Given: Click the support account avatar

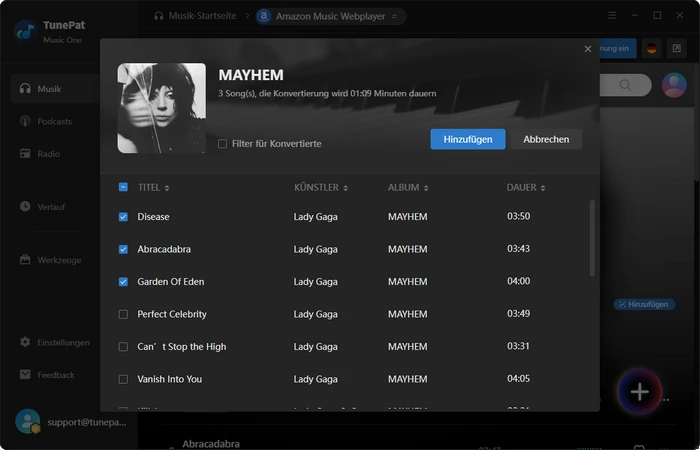Looking at the screenshot, I should click(27, 421).
